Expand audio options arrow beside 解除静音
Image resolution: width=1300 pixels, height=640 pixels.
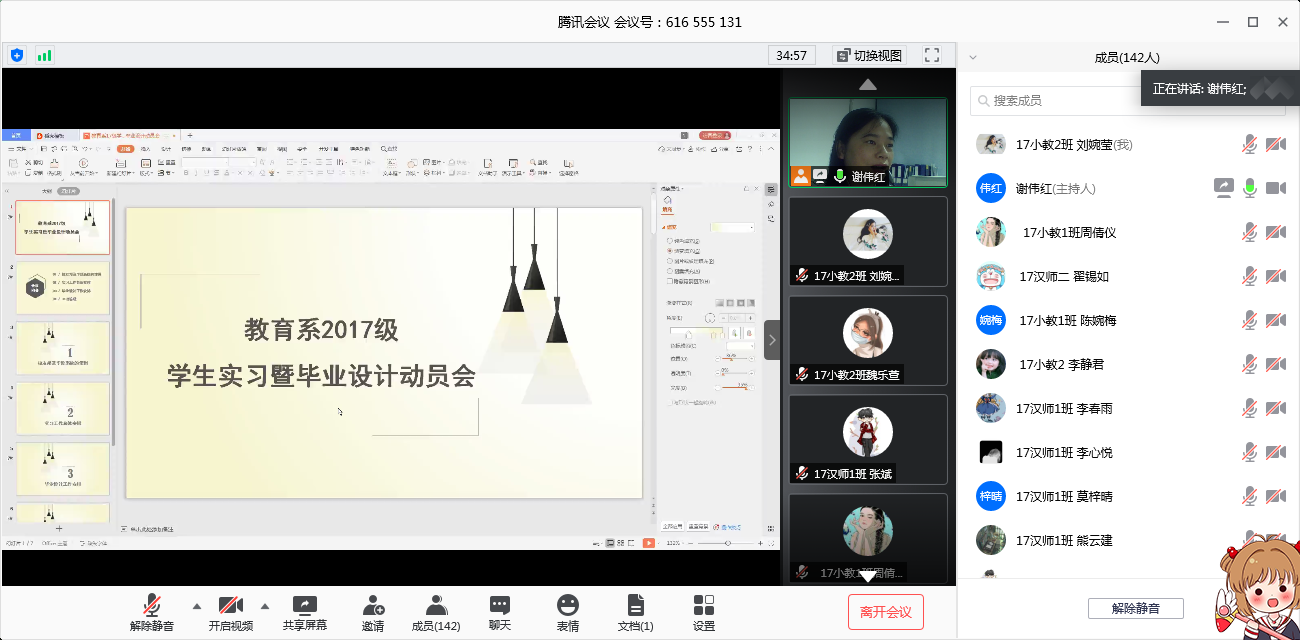coord(196,606)
